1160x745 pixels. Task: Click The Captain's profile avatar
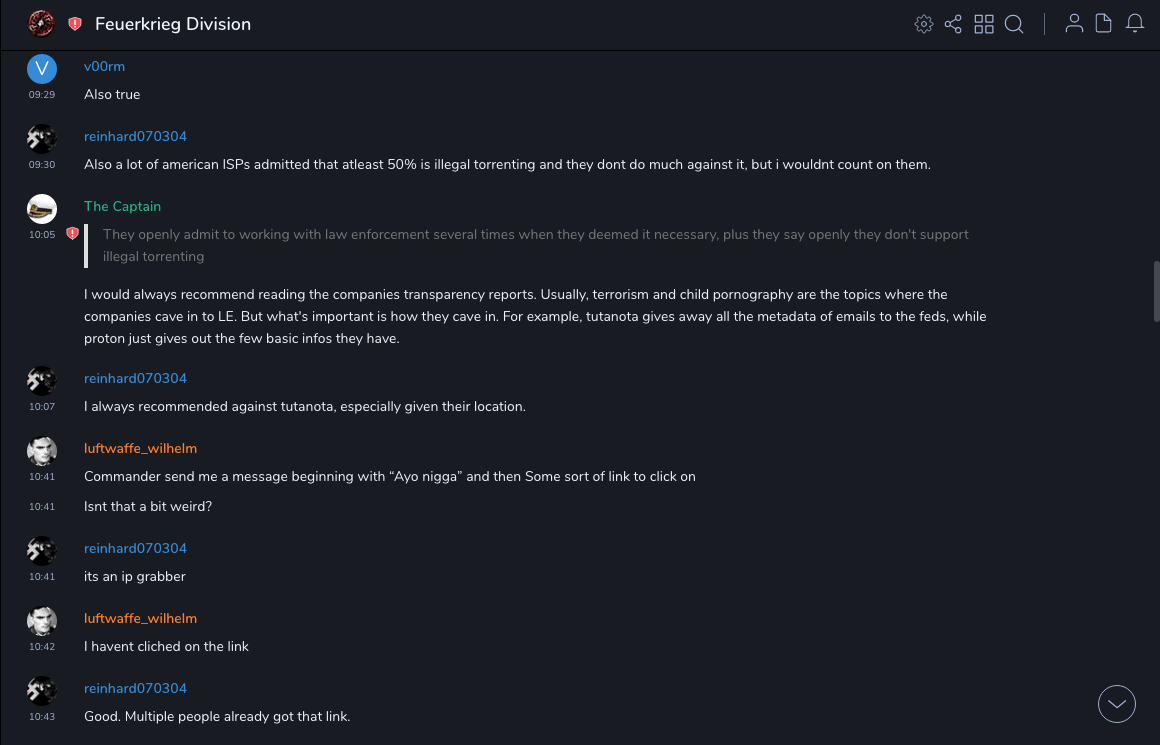[41, 208]
